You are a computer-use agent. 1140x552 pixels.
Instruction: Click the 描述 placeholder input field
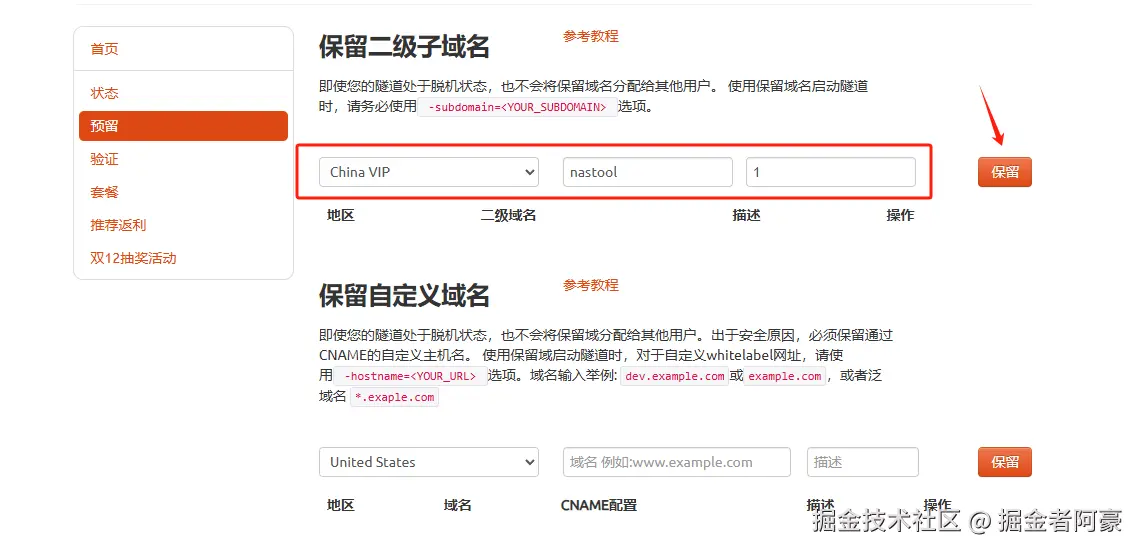863,462
